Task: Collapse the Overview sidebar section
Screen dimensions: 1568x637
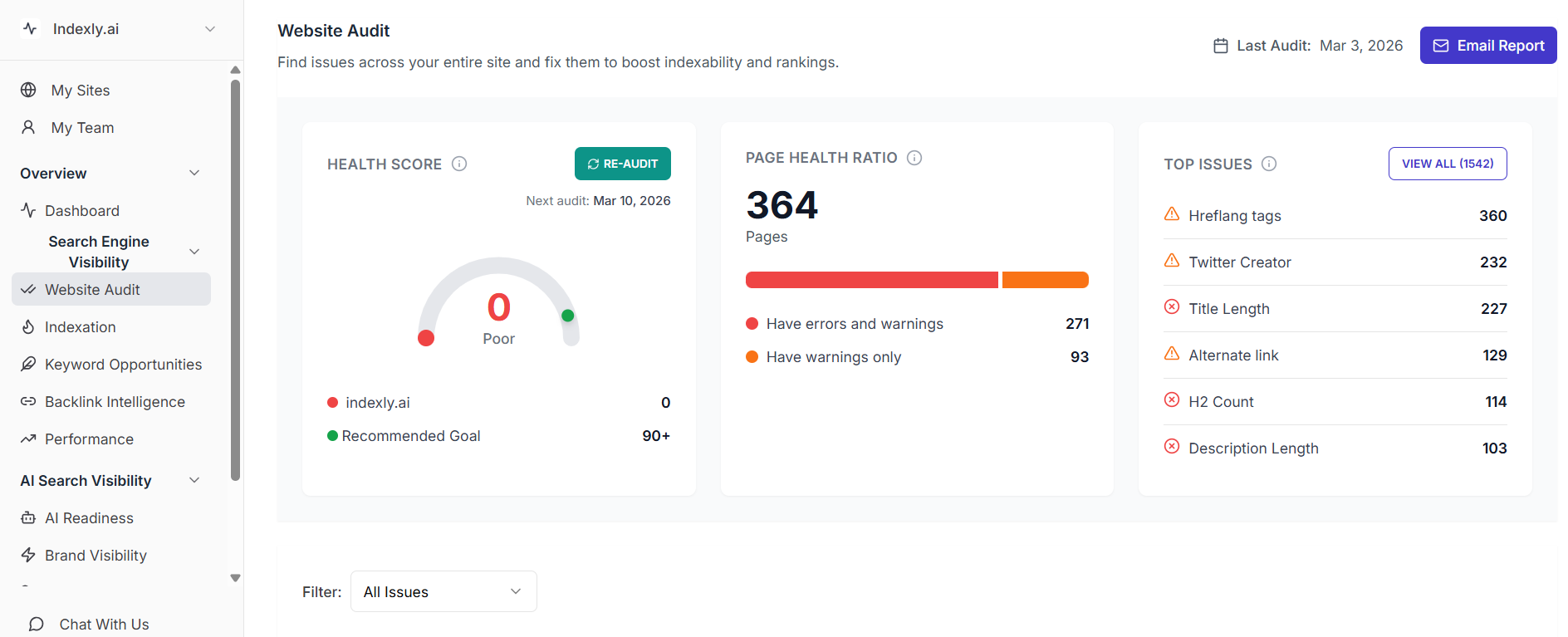Action: (x=194, y=173)
